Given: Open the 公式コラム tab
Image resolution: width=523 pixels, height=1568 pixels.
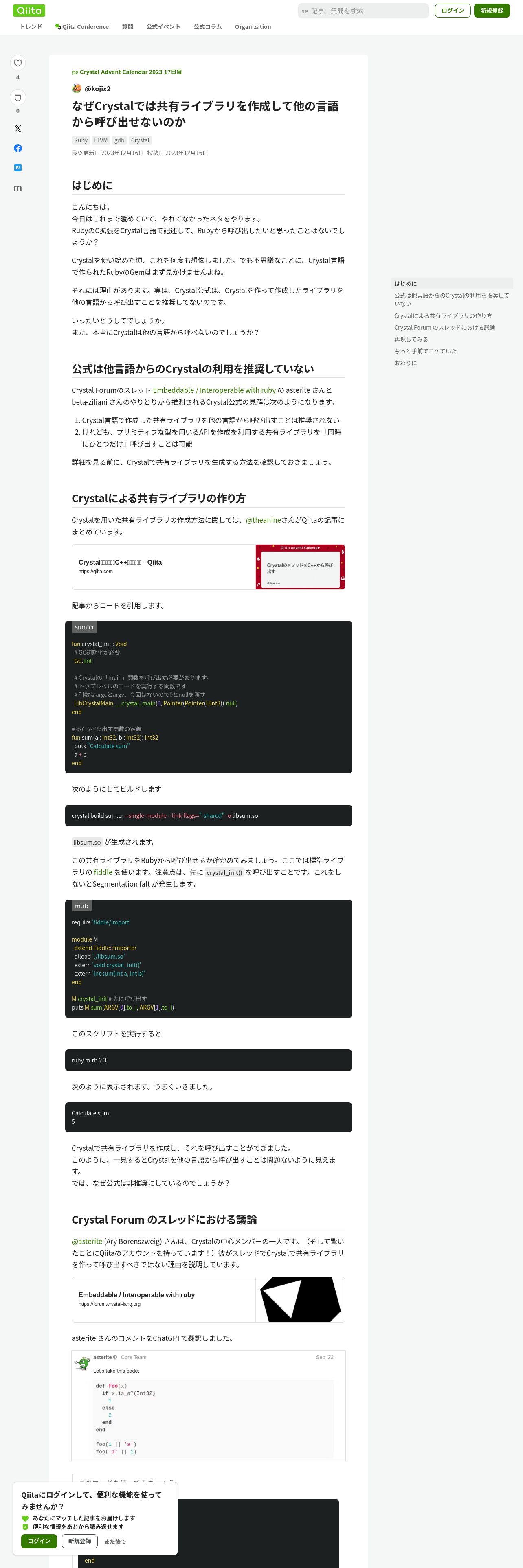Looking at the screenshot, I should 208,27.
